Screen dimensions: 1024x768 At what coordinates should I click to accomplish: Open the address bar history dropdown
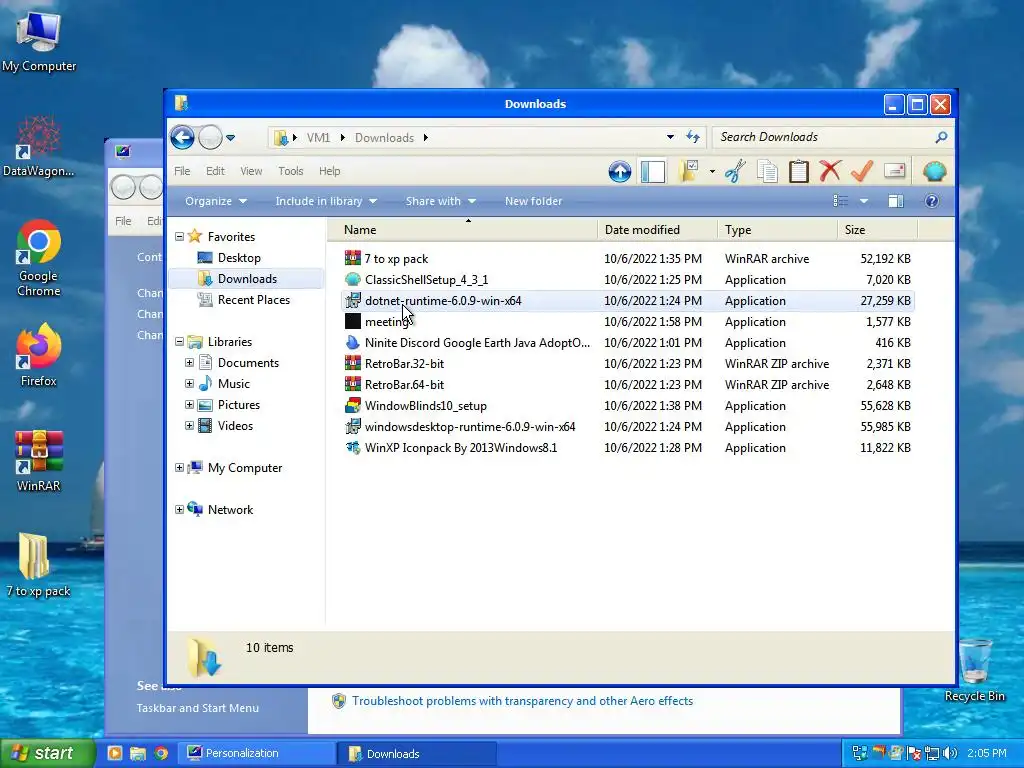[x=670, y=137]
